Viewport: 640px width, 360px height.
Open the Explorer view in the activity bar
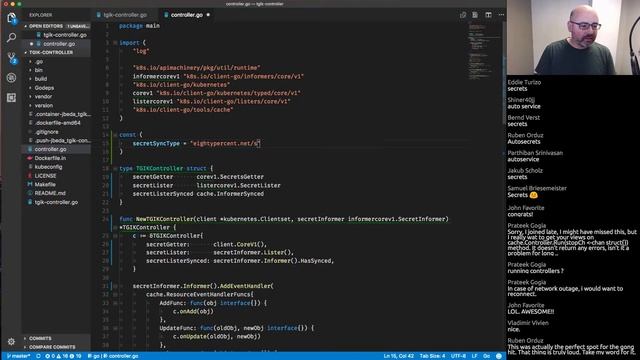11,18
